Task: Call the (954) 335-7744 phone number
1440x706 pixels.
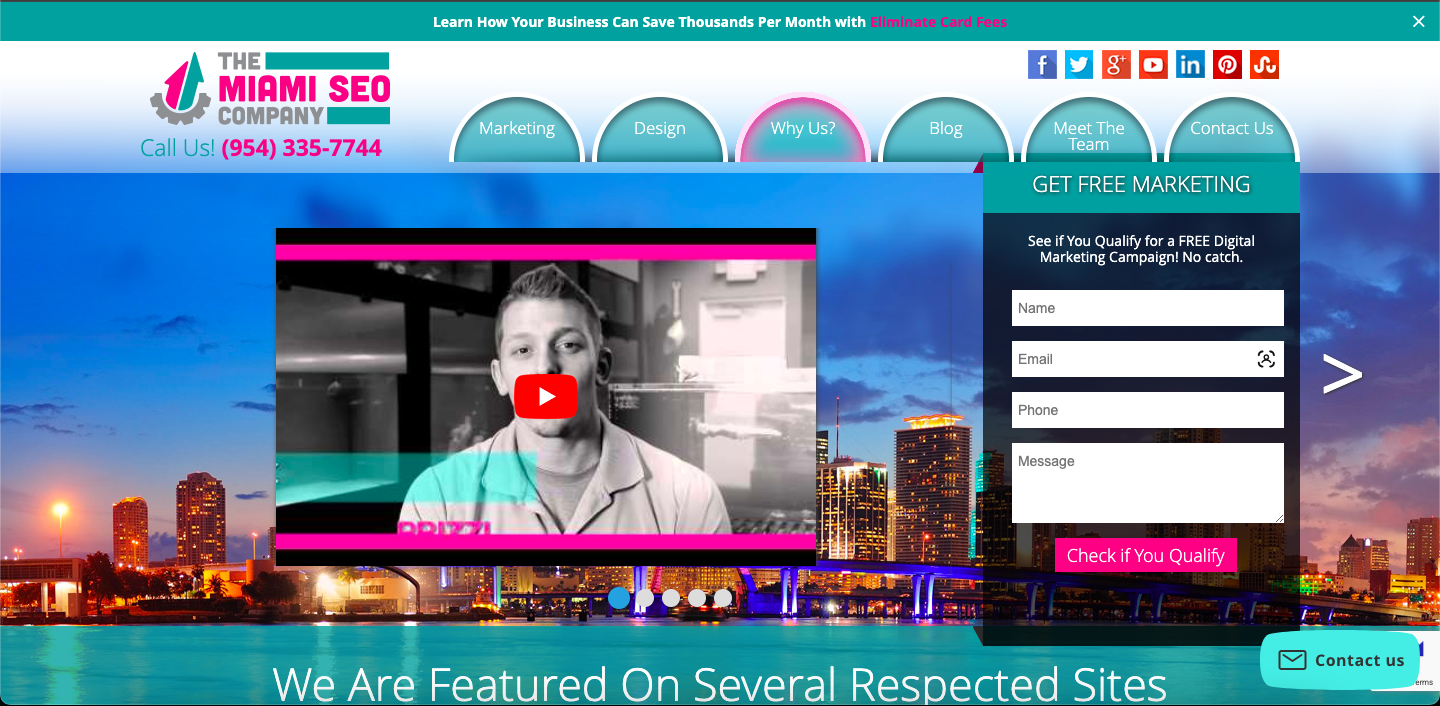Action: (x=302, y=148)
